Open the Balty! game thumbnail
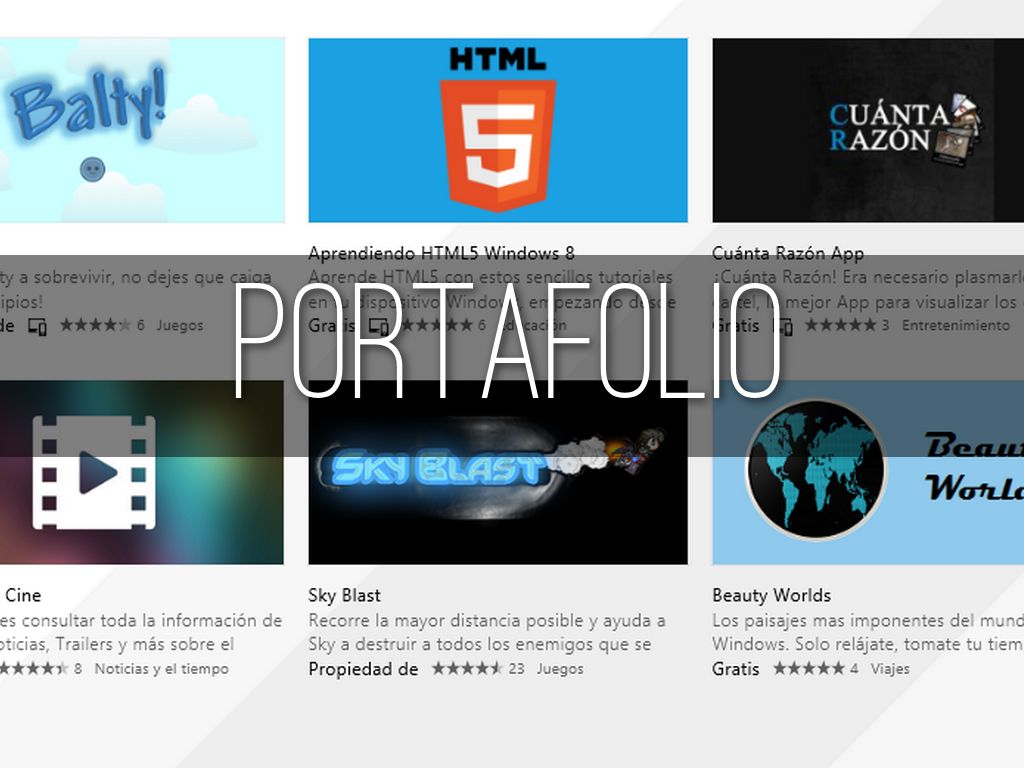Image resolution: width=1024 pixels, height=768 pixels. click(x=140, y=130)
